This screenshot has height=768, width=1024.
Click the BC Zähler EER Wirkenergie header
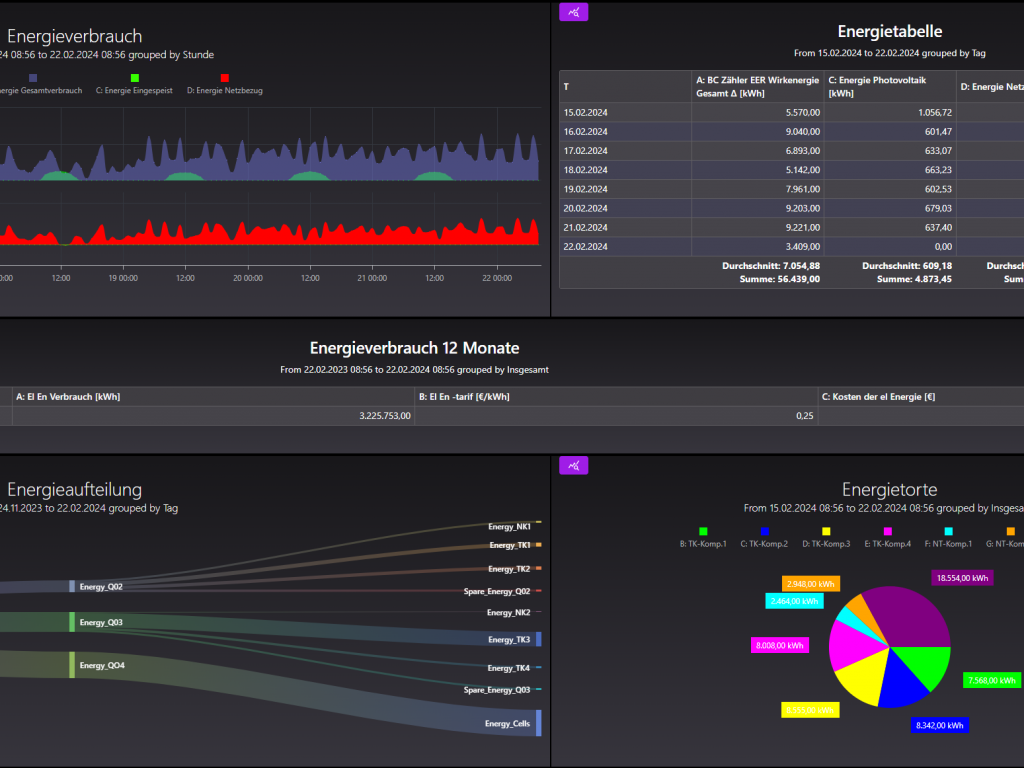point(756,87)
